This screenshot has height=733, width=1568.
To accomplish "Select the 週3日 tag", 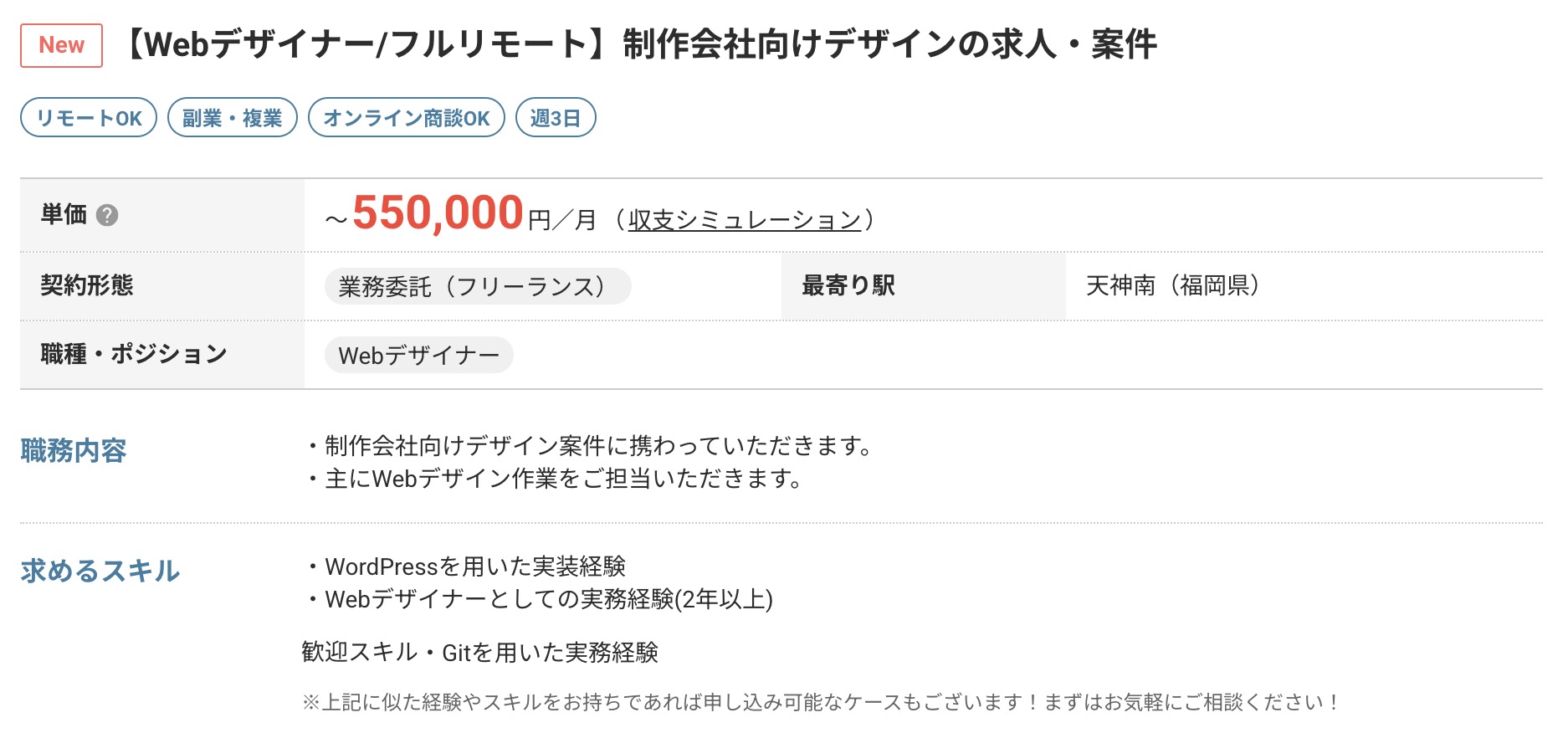I will tap(556, 118).
